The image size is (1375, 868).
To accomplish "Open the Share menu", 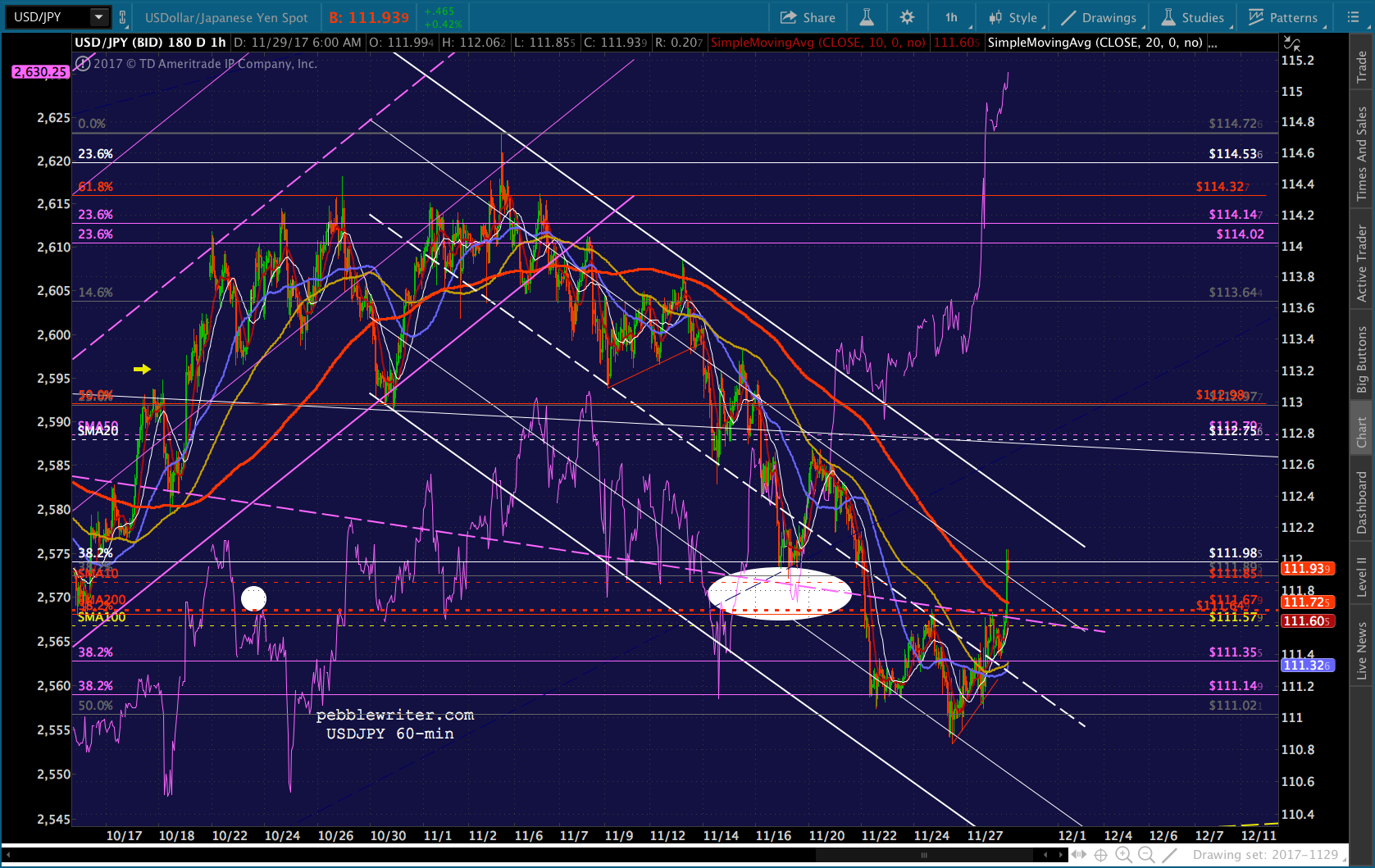I will pos(808,17).
